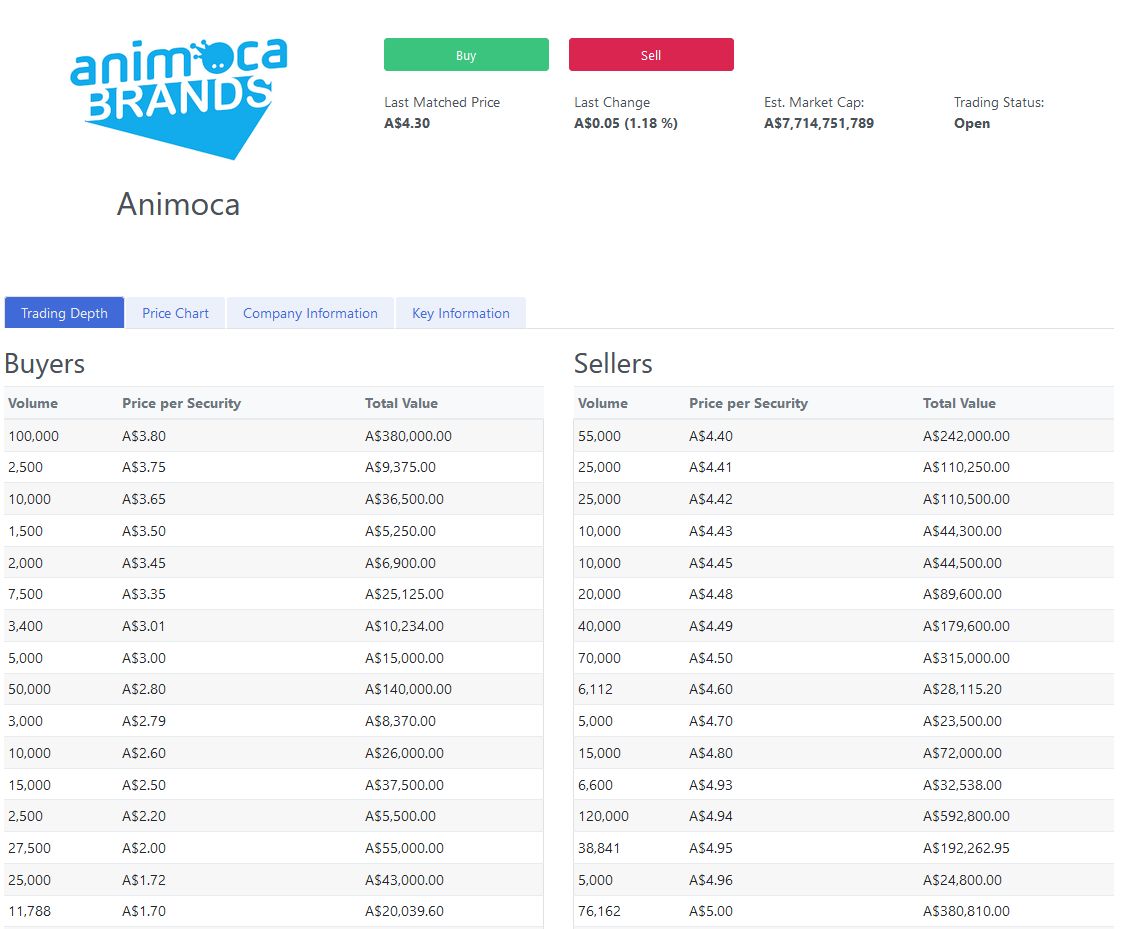
Task: Select buyer total value A$380,000.00
Action: (408, 436)
